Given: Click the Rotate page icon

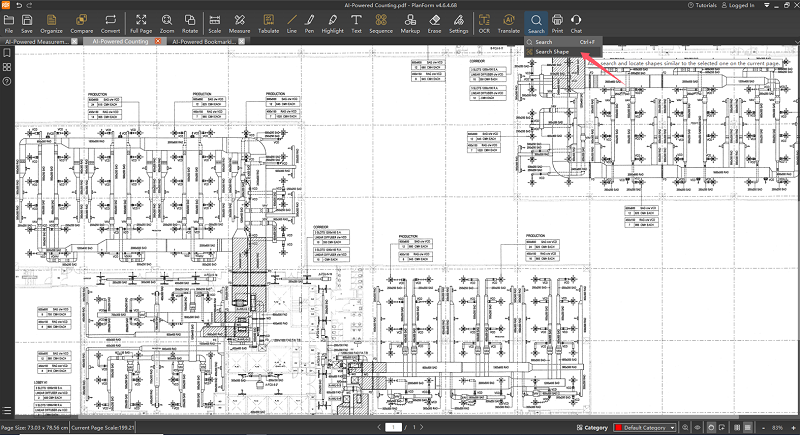Looking at the screenshot, I should [x=187, y=23].
